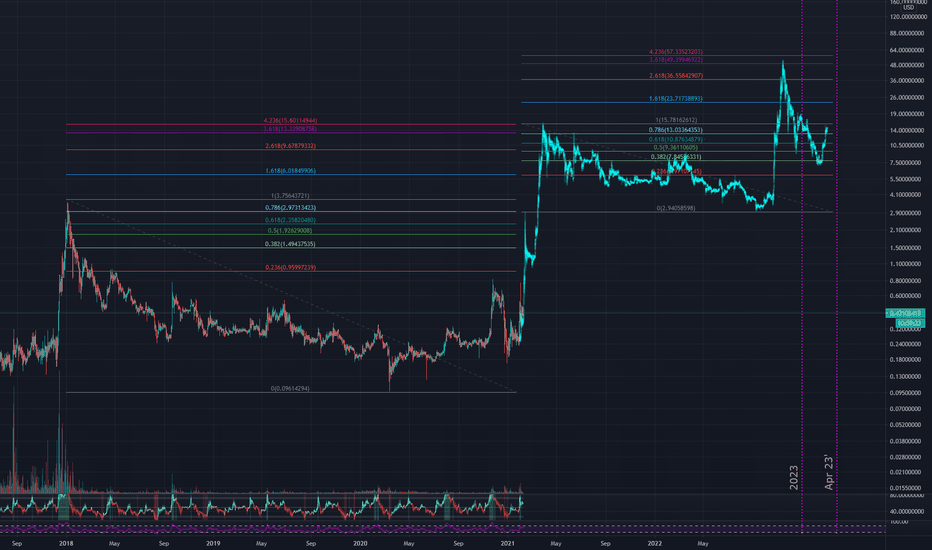Select the 36.00000000 price scale value
Screen dimensions: 932x550
click(909, 81)
